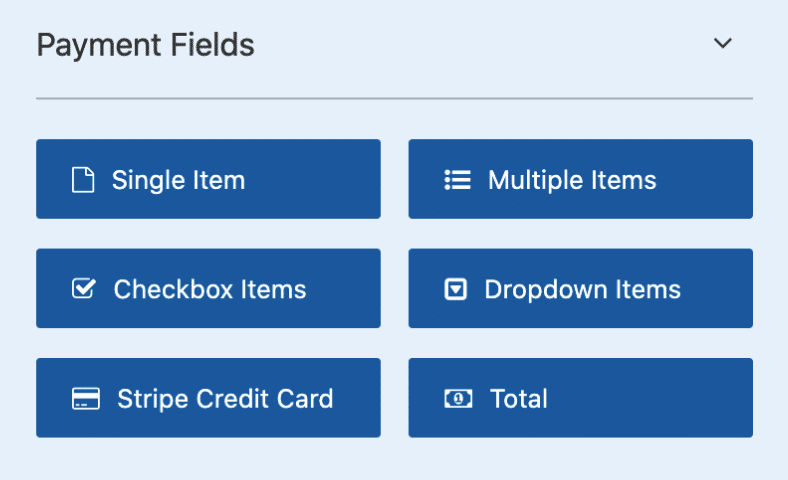This screenshot has width=788, height=480.
Task: Select the "Single Item" label text
Action: (x=178, y=180)
